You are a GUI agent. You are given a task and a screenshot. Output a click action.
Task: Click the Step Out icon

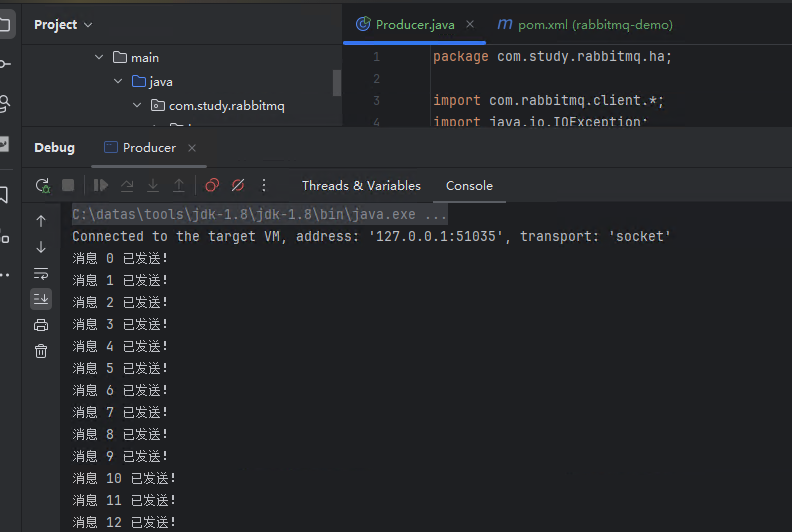point(179,185)
